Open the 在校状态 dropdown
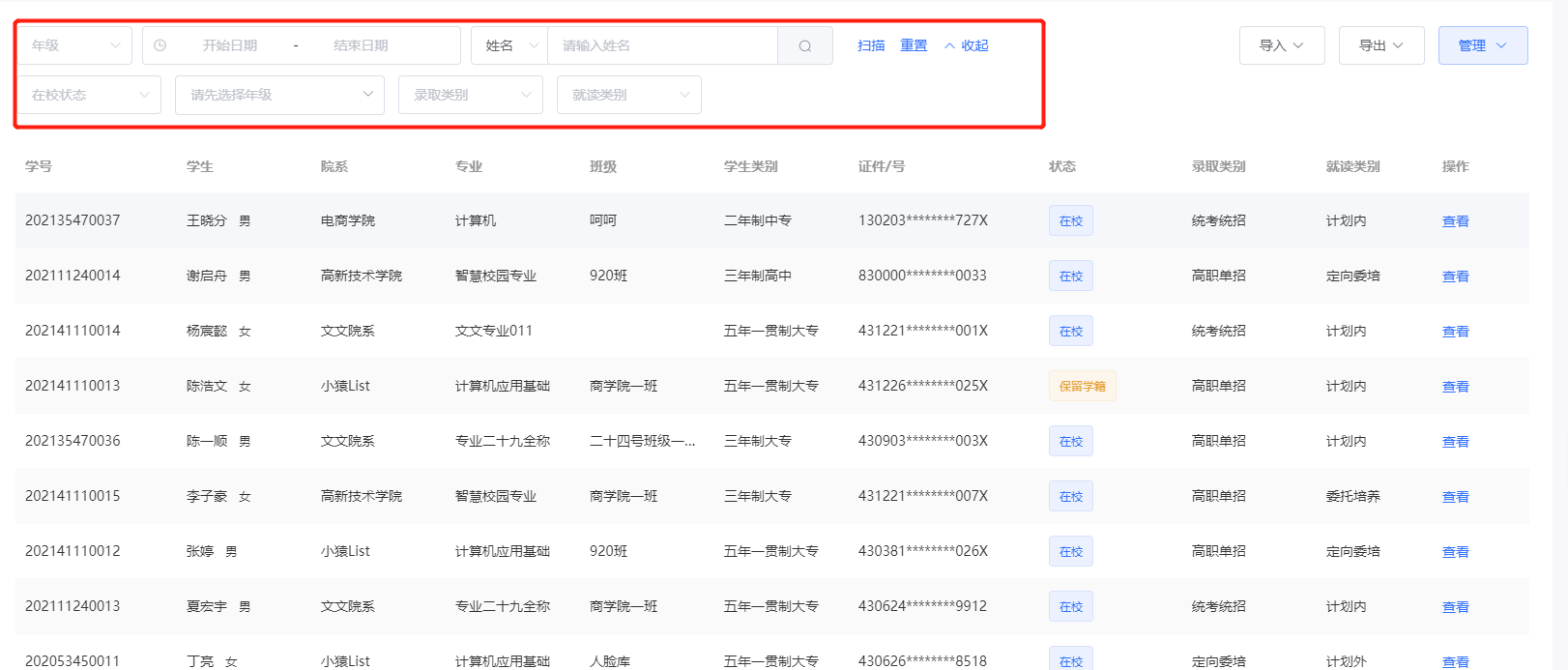 90,95
